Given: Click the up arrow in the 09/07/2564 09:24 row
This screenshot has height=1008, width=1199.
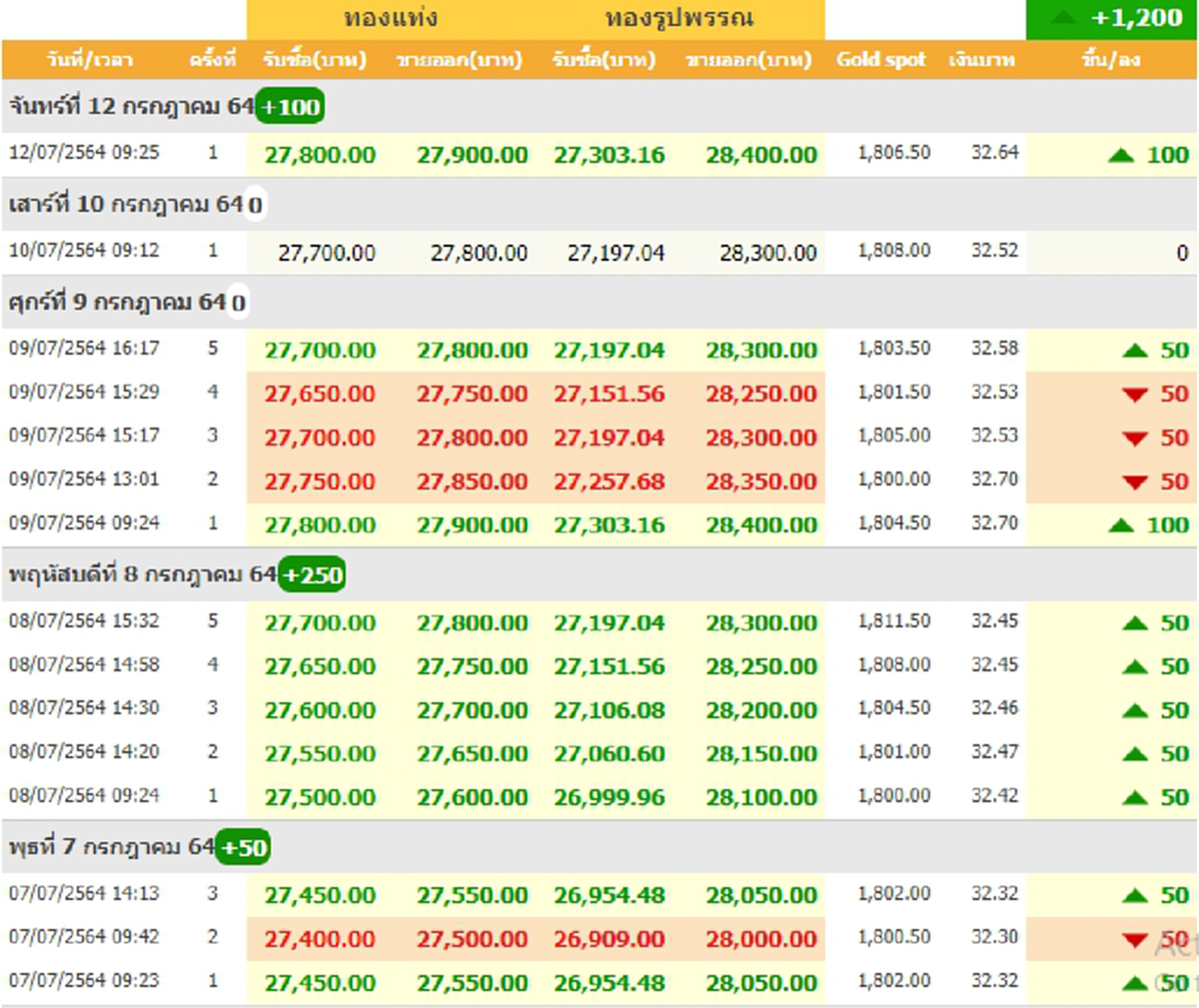Looking at the screenshot, I should tap(1121, 525).
